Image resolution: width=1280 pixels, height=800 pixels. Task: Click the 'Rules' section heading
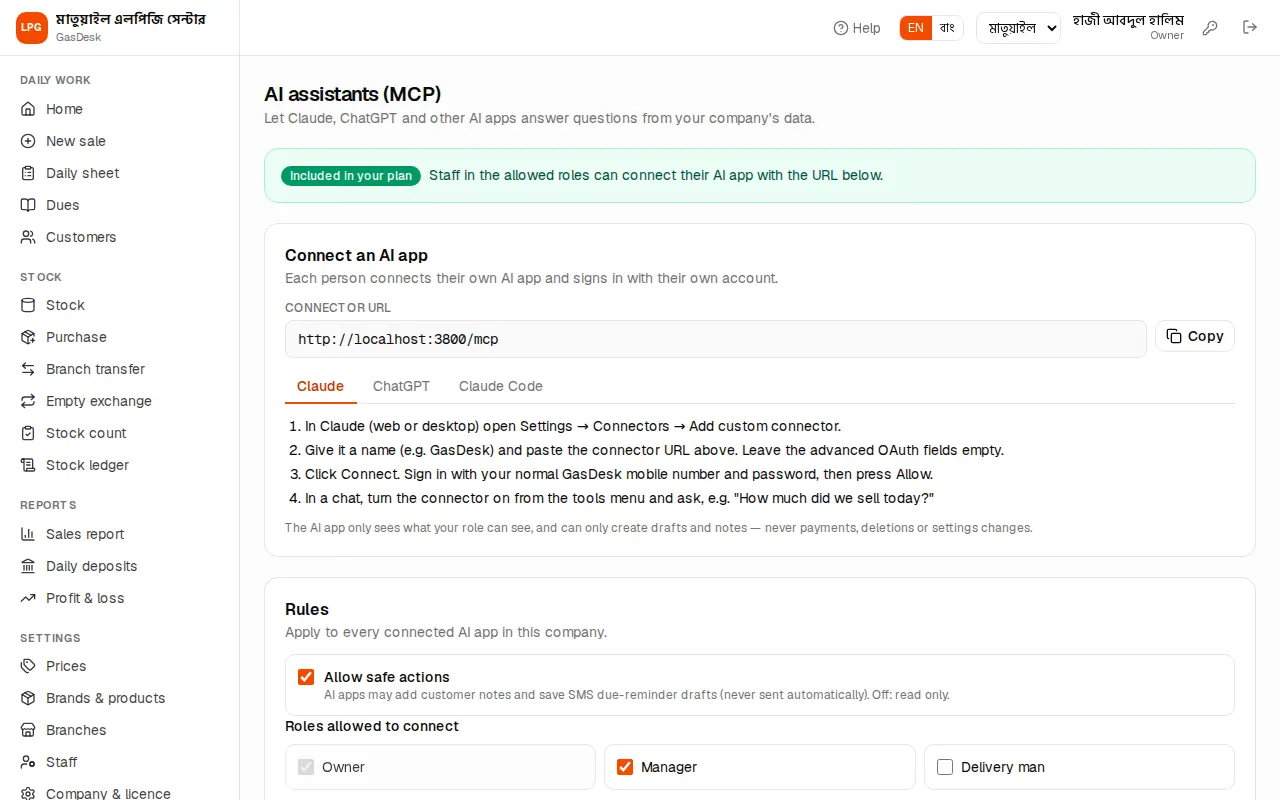click(x=307, y=609)
